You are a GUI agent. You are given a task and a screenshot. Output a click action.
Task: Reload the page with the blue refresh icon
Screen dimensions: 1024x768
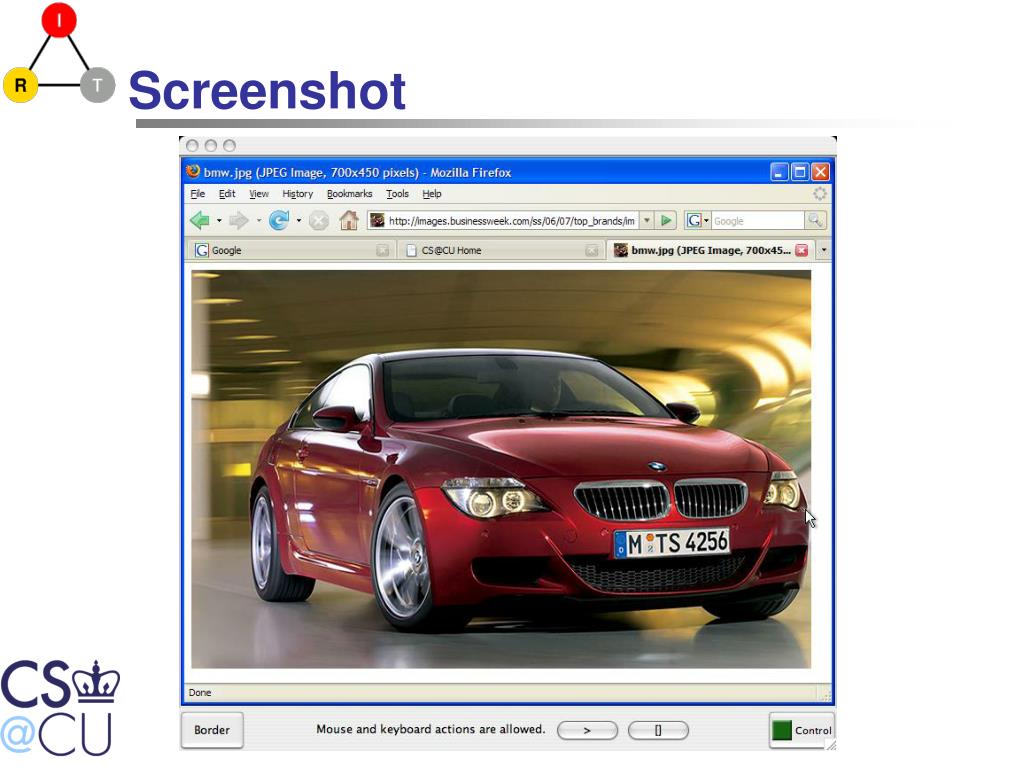[x=279, y=221]
